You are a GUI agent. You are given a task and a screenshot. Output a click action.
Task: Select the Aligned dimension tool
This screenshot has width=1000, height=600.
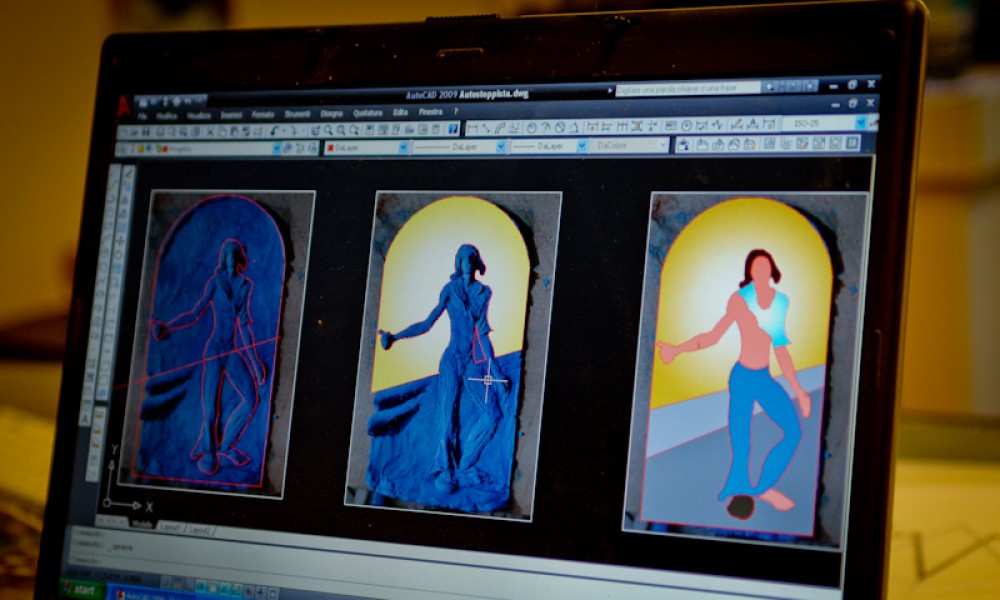pos(485,128)
